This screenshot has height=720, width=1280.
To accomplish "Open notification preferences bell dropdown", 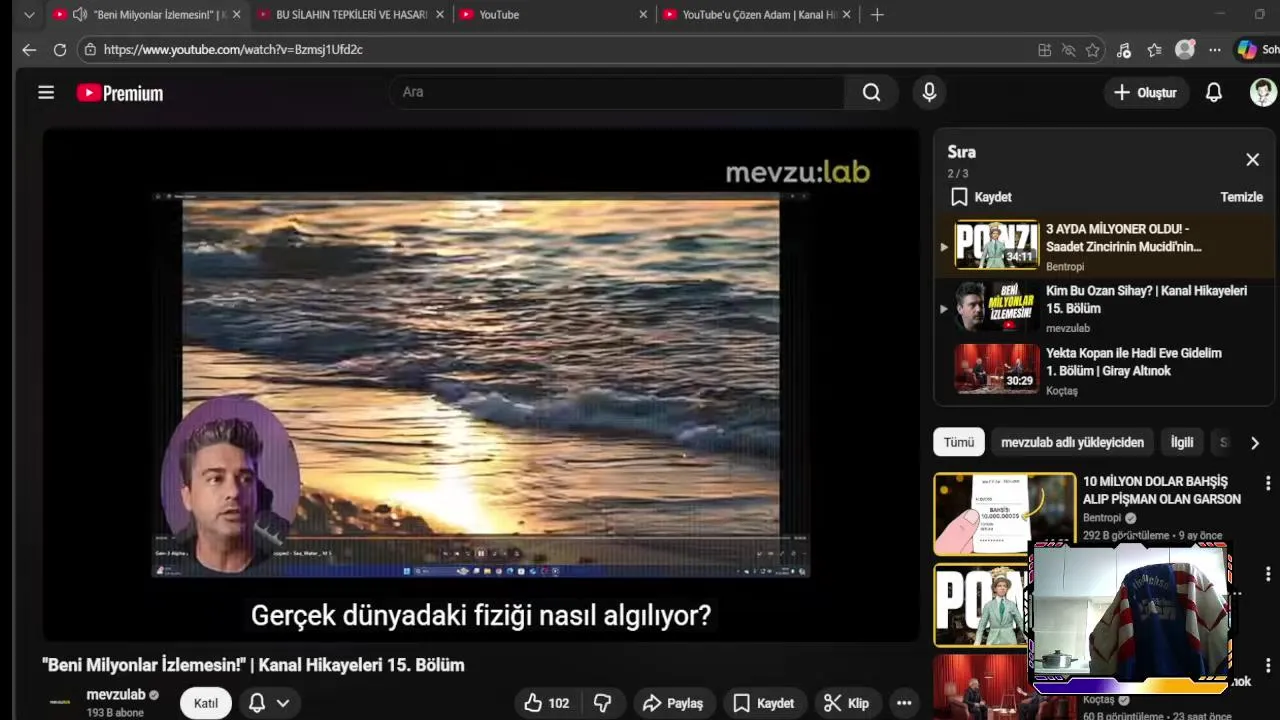I will [x=268, y=703].
